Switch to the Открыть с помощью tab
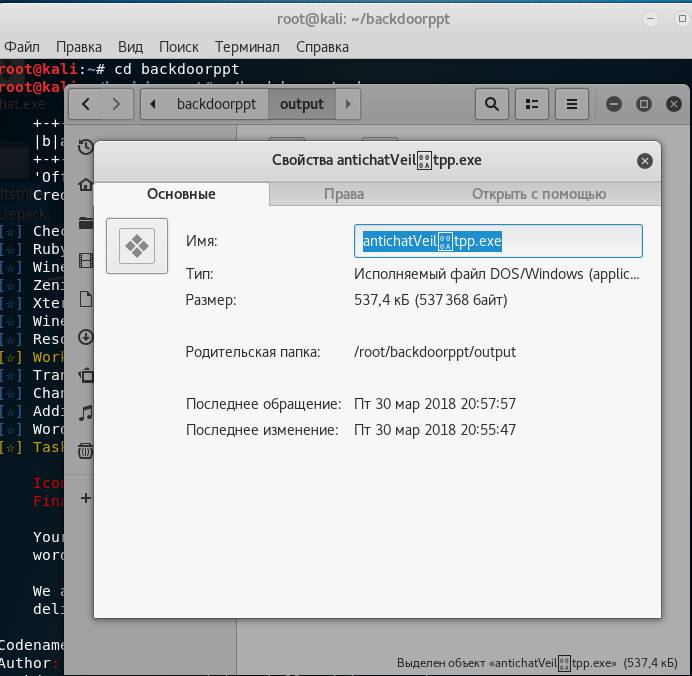692x676 pixels. (538, 194)
